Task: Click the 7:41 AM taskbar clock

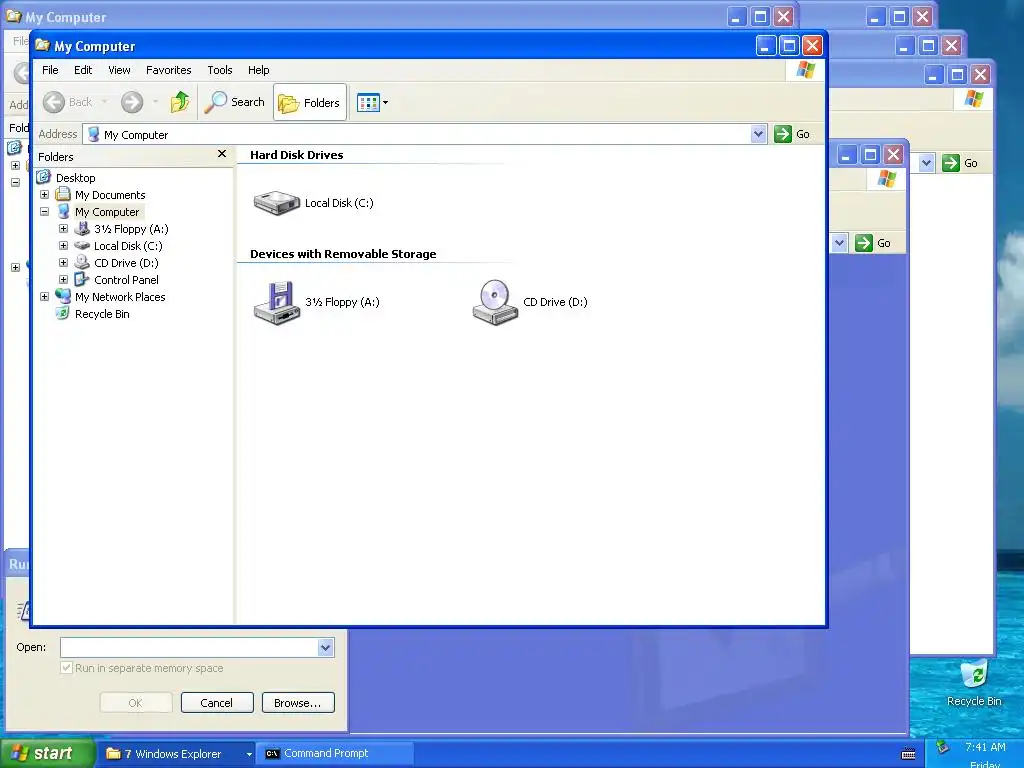Action: (985, 747)
